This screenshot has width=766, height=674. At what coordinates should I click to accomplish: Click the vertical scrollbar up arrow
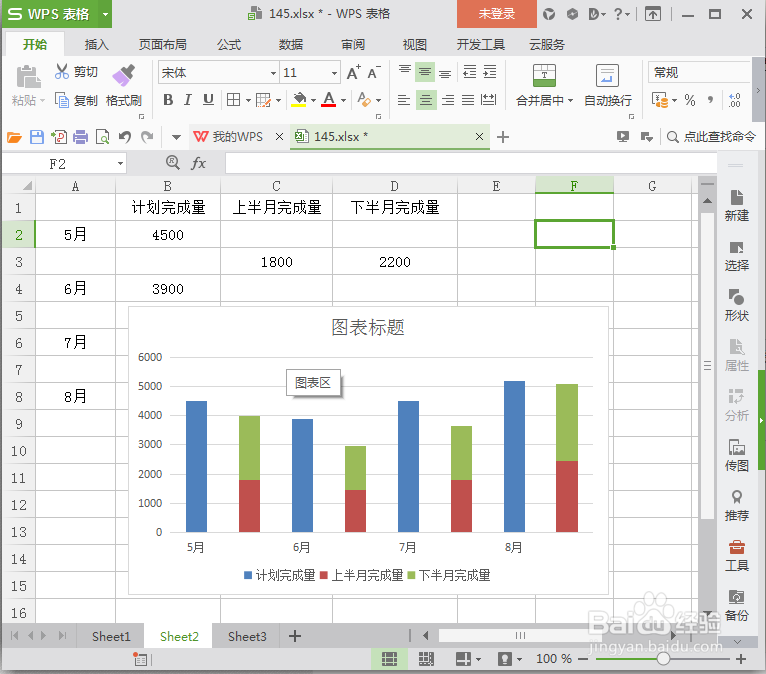tap(707, 201)
